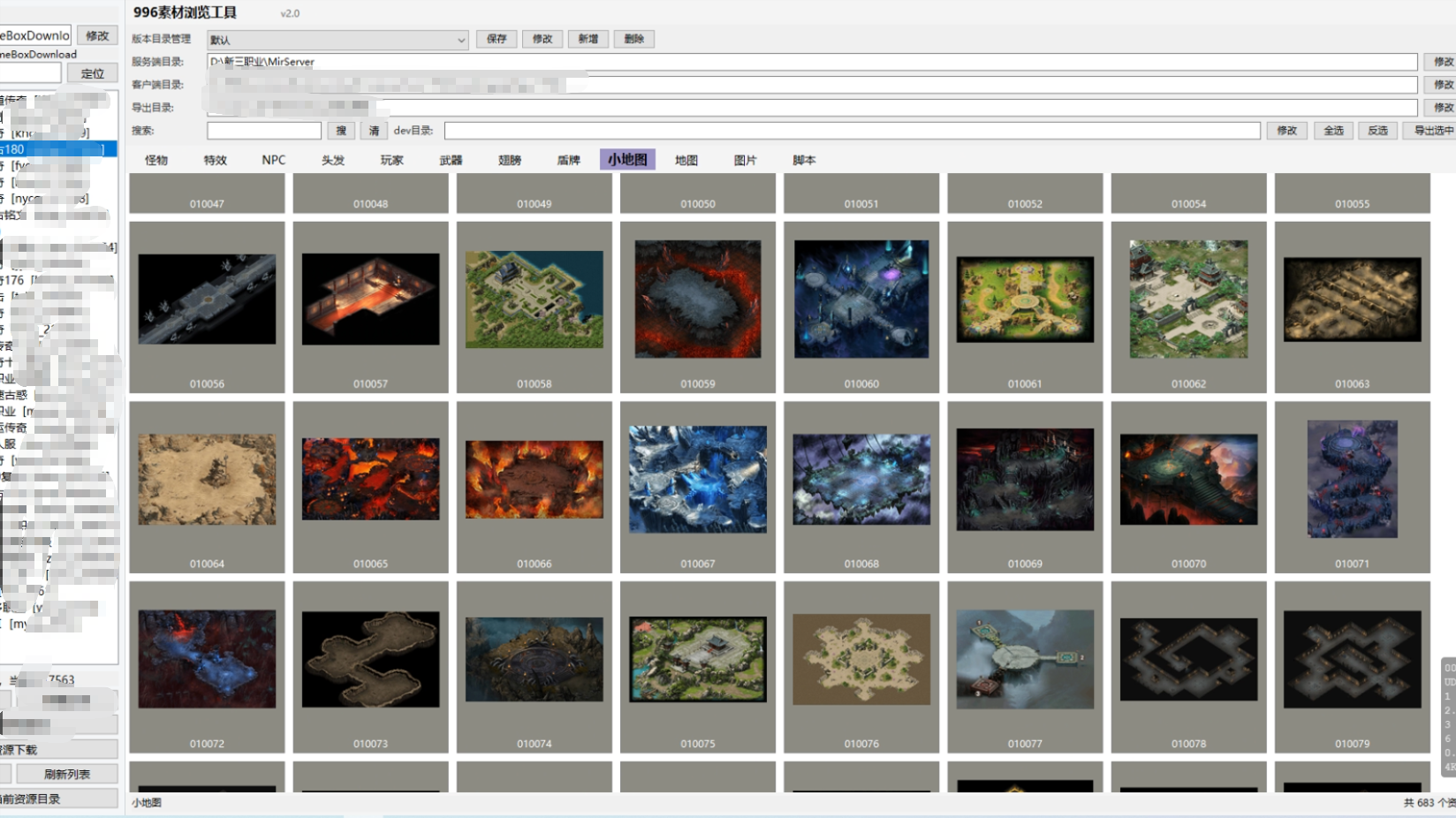
Task: Select tower minimap thumbnail 010071
Action: click(1353, 487)
